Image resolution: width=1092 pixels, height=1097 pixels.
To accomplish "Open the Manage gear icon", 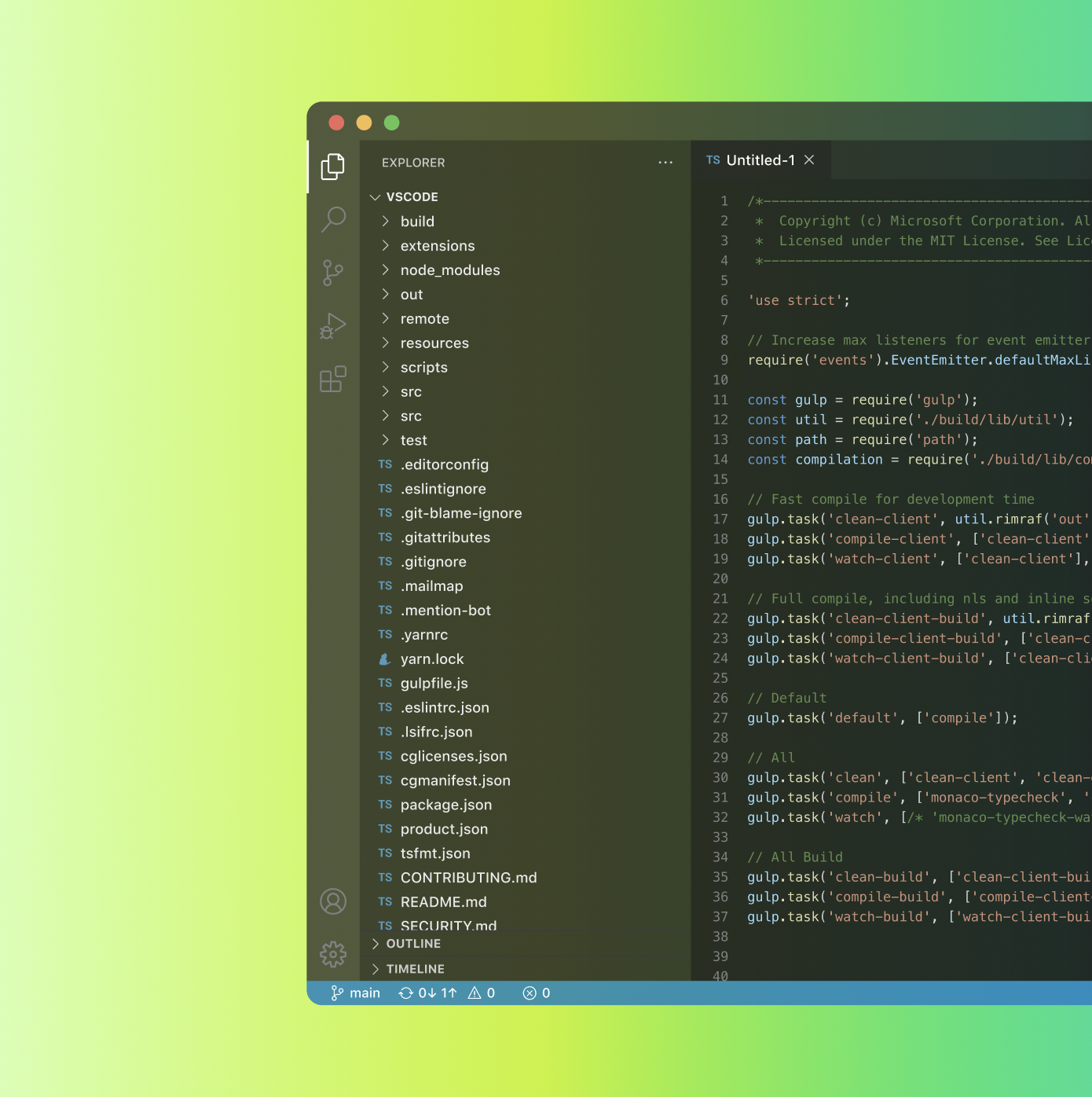I will [x=333, y=954].
